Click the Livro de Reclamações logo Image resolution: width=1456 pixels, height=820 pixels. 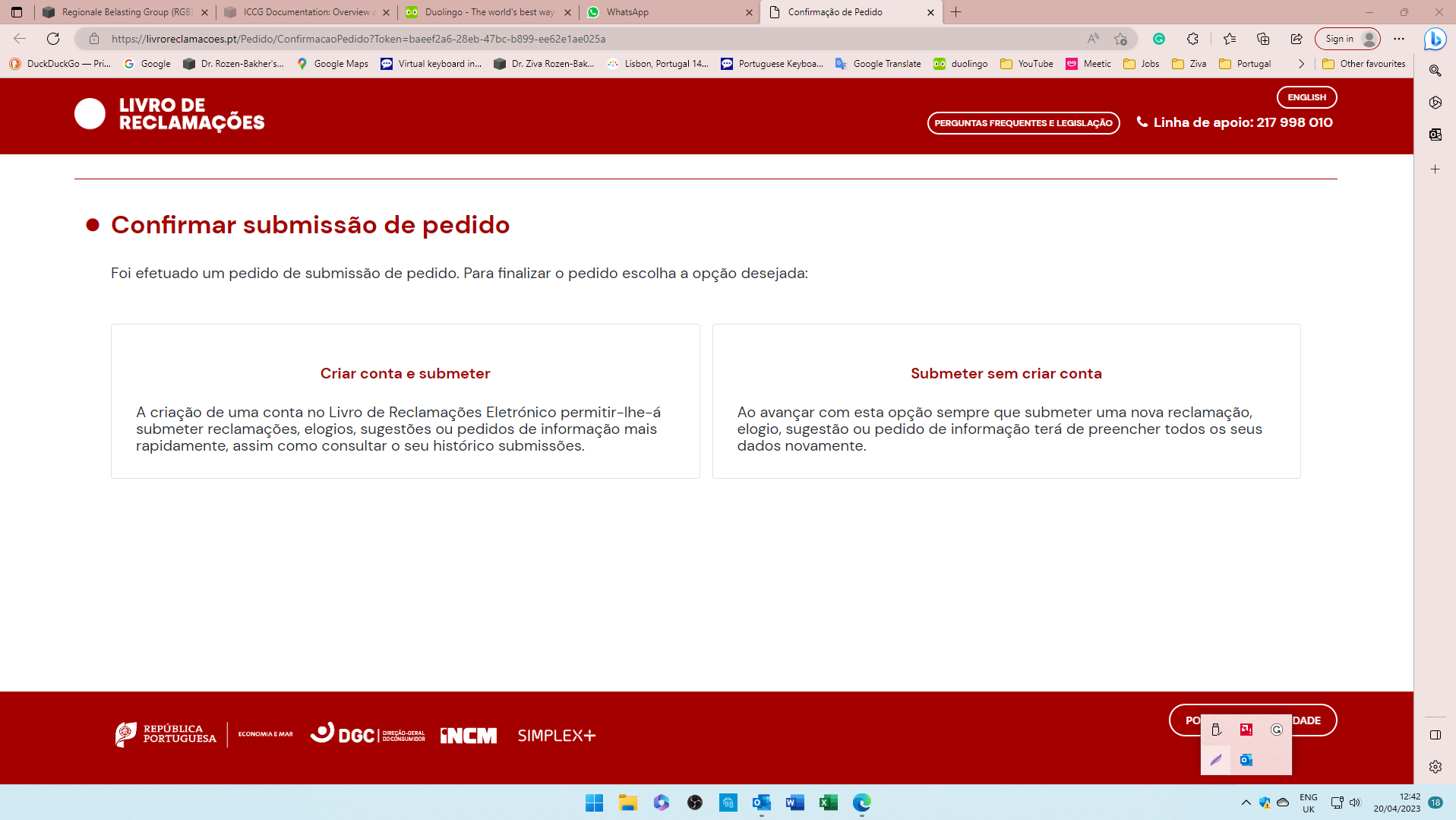point(169,114)
